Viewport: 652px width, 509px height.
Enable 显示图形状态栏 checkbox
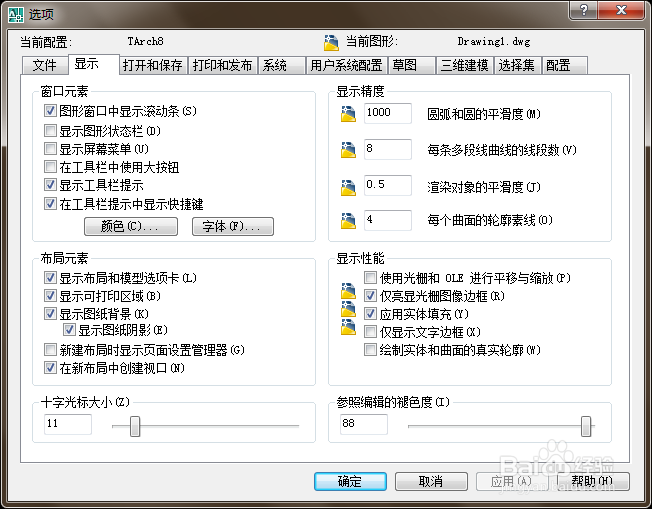[50, 131]
